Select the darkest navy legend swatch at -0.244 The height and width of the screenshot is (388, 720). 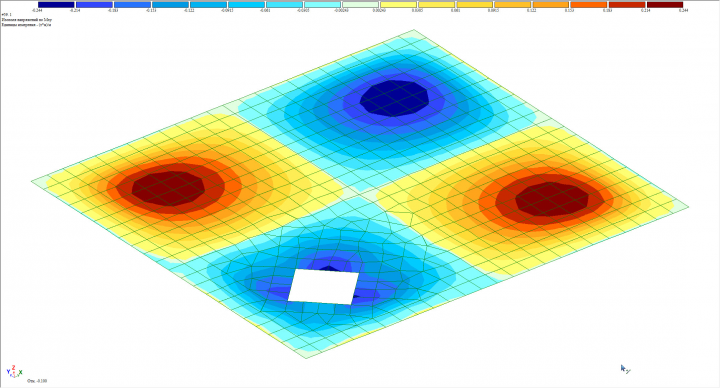(56, 5)
